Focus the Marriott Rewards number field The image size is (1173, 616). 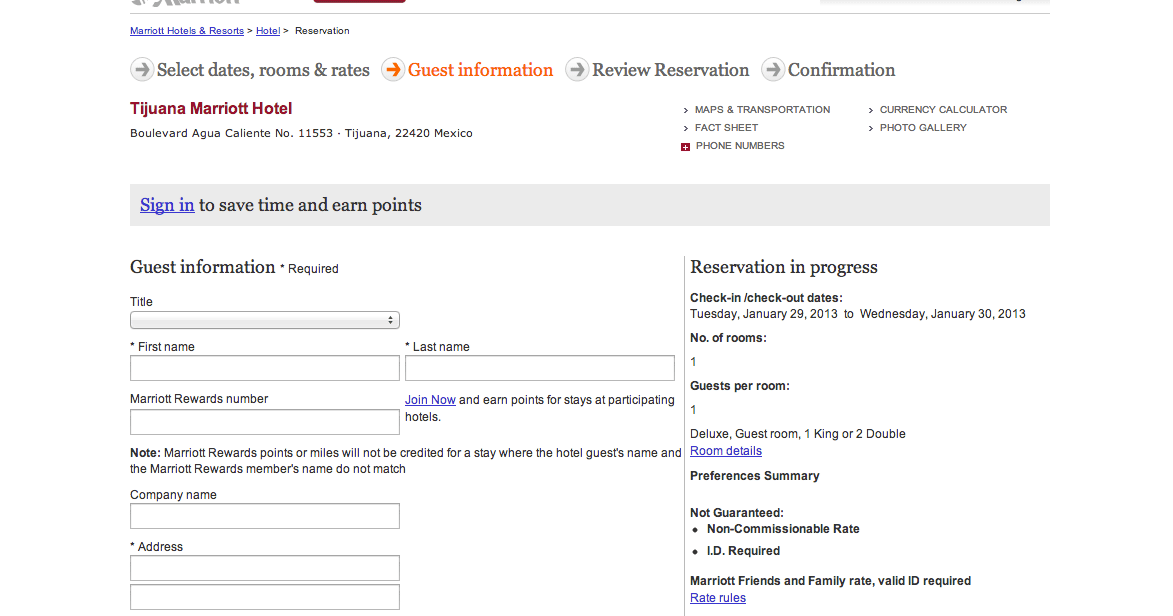tap(265, 421)
